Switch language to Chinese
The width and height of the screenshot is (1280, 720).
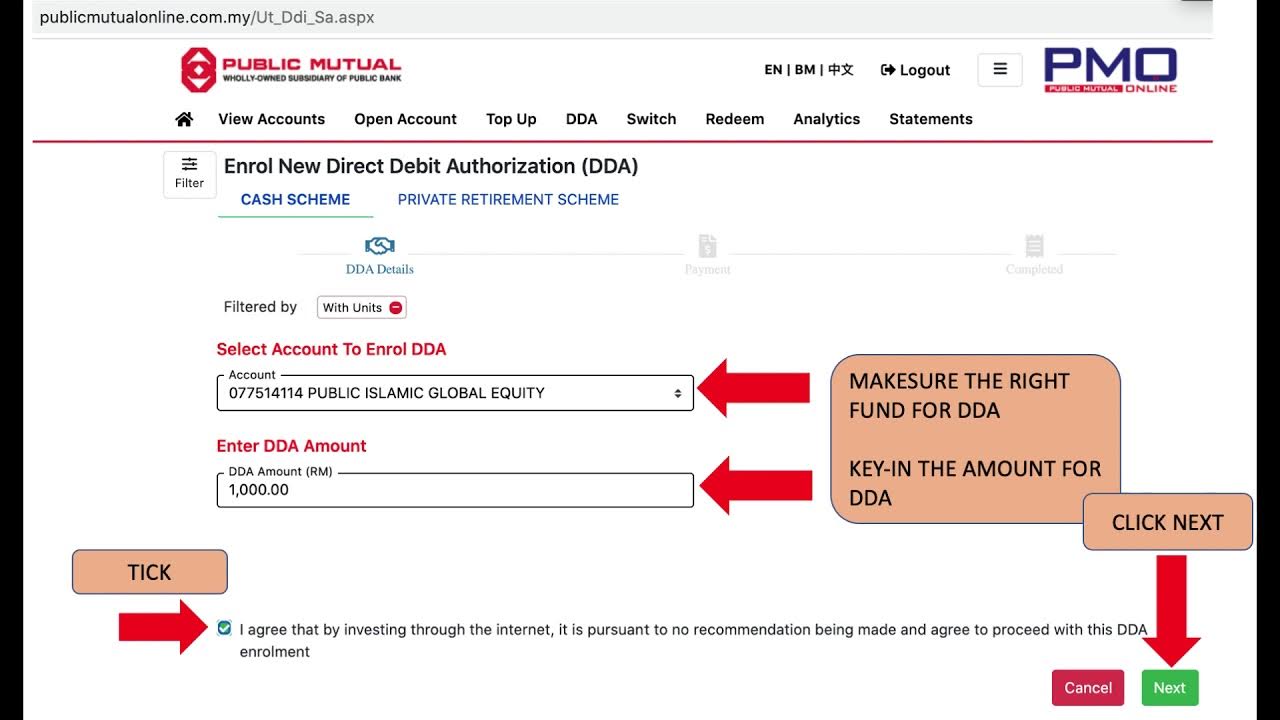click(x=841, y=70)
